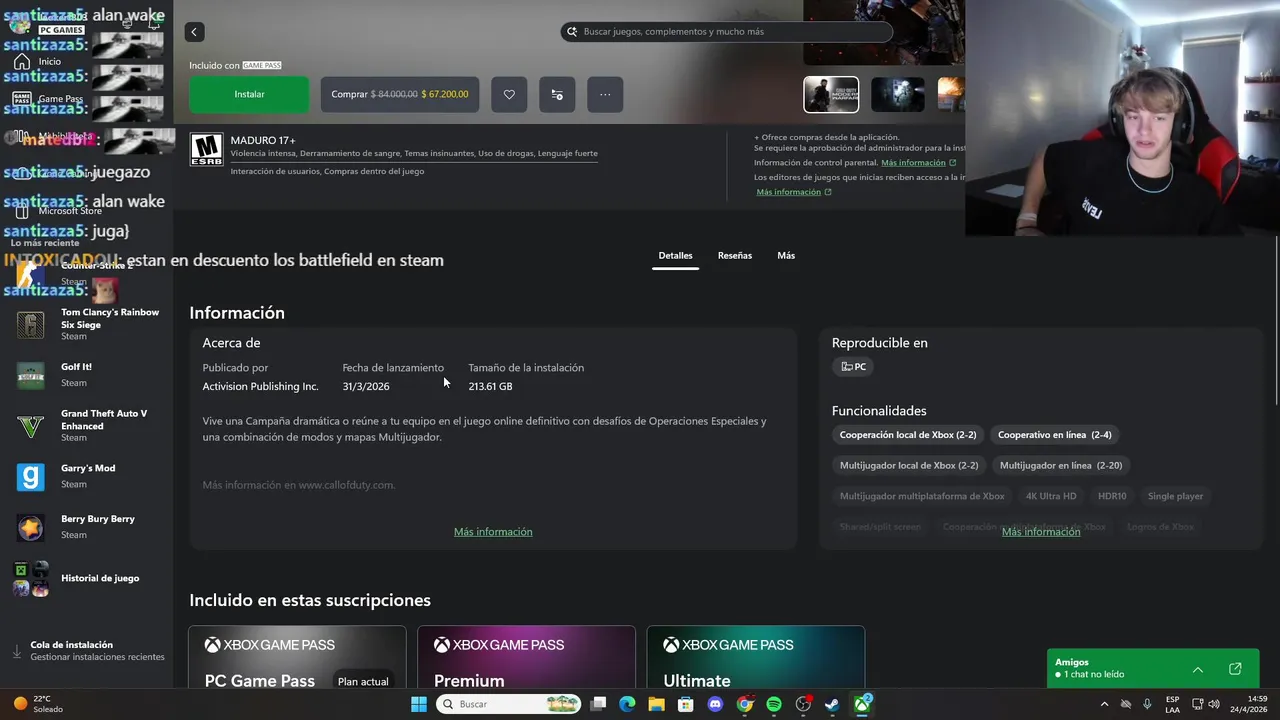Open Discord from taskbar

point(715,704)
